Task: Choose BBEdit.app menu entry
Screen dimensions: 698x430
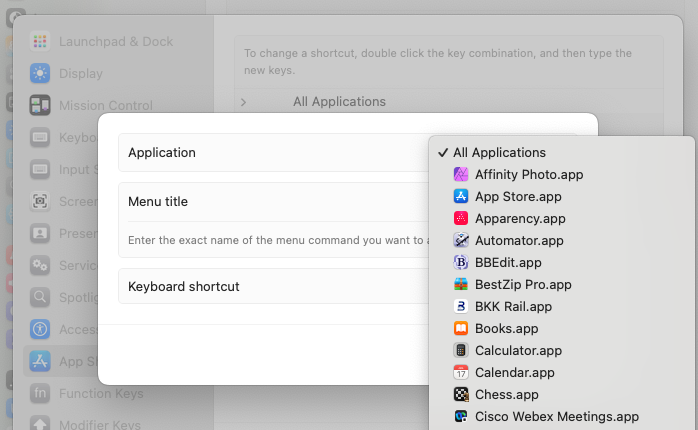Action: [561, 263]
